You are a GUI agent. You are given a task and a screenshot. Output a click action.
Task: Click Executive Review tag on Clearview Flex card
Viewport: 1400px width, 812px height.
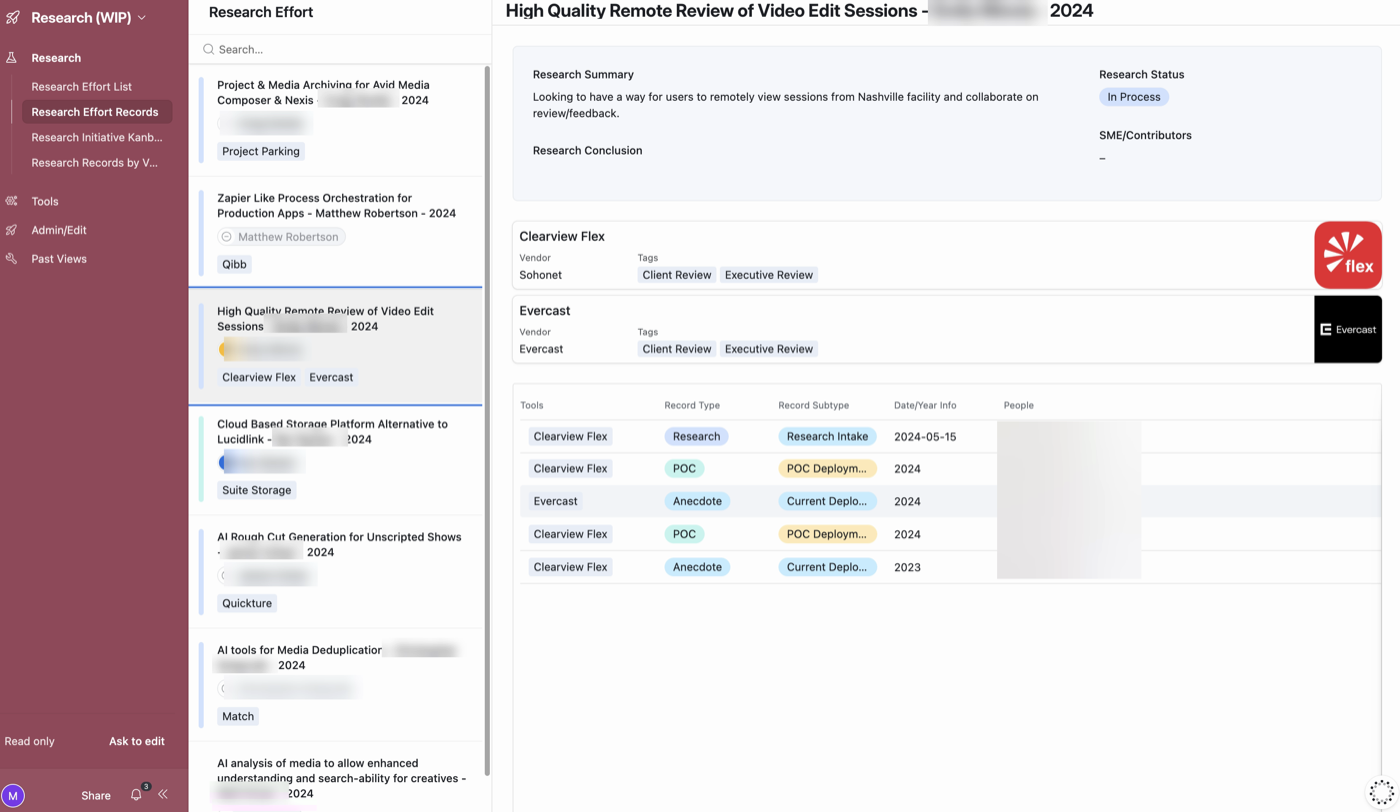point(769,275)
